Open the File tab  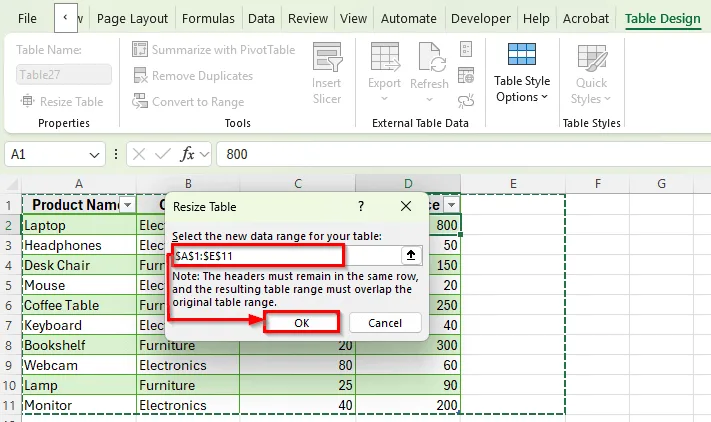click(27, 19)
